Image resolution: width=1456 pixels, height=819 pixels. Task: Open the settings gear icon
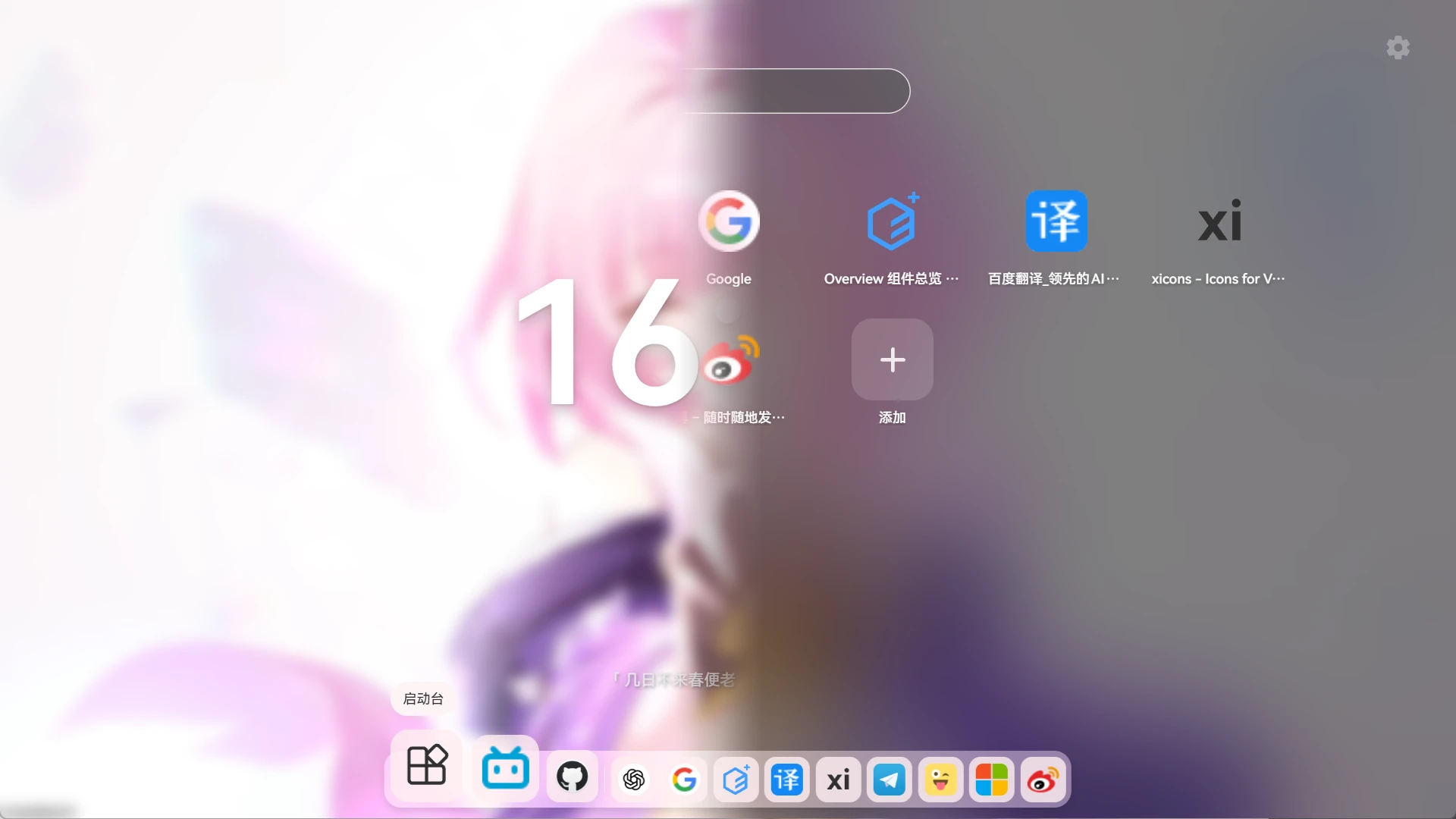[x=1398, y=48]
